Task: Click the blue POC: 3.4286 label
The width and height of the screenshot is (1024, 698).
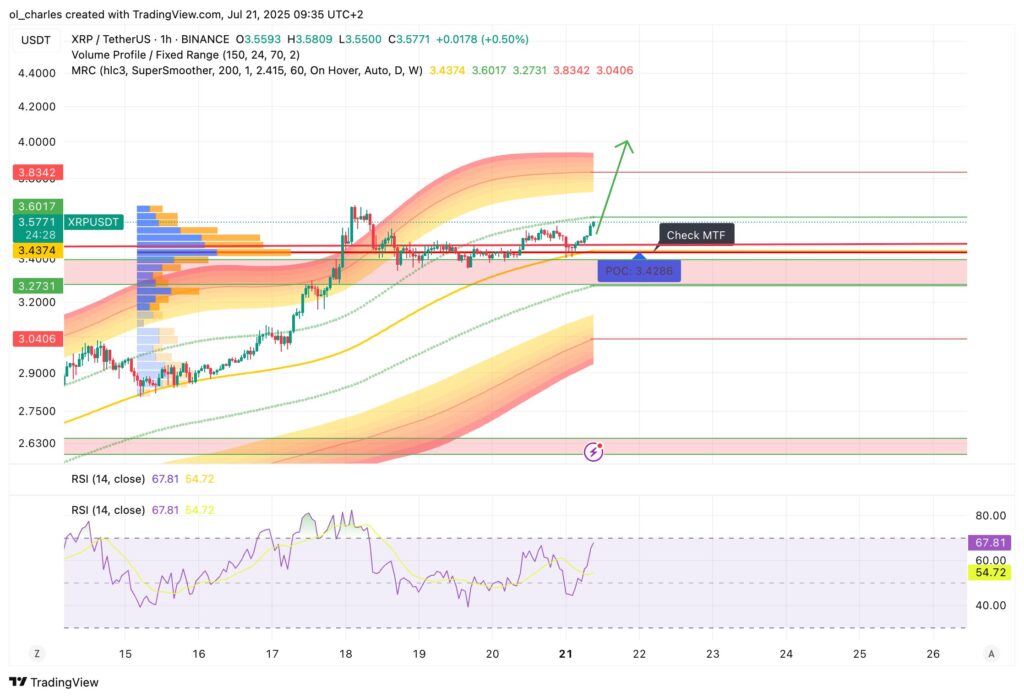Action: tap(640, 270)
